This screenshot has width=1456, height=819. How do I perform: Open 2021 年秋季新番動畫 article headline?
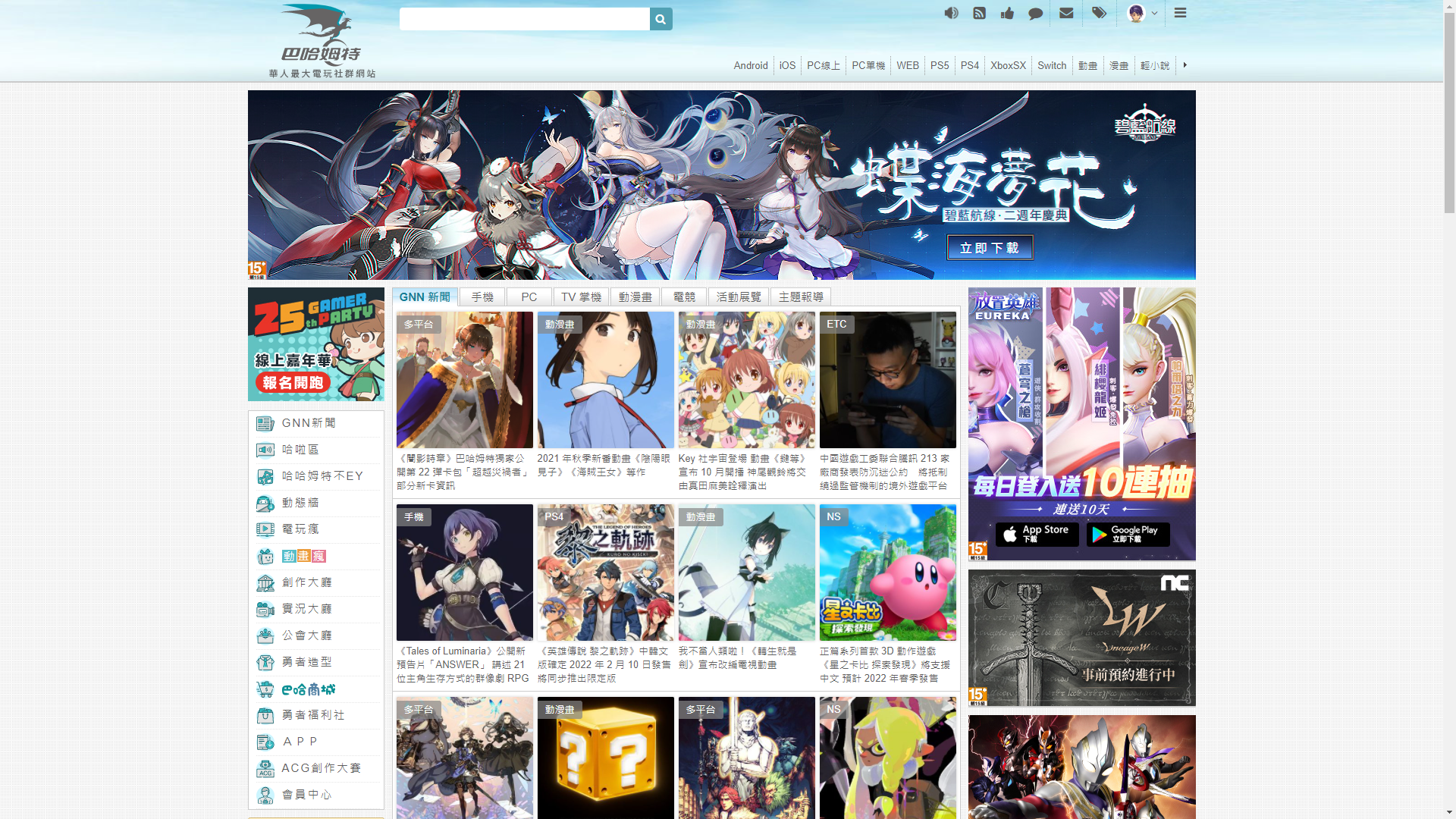[604, 465]
